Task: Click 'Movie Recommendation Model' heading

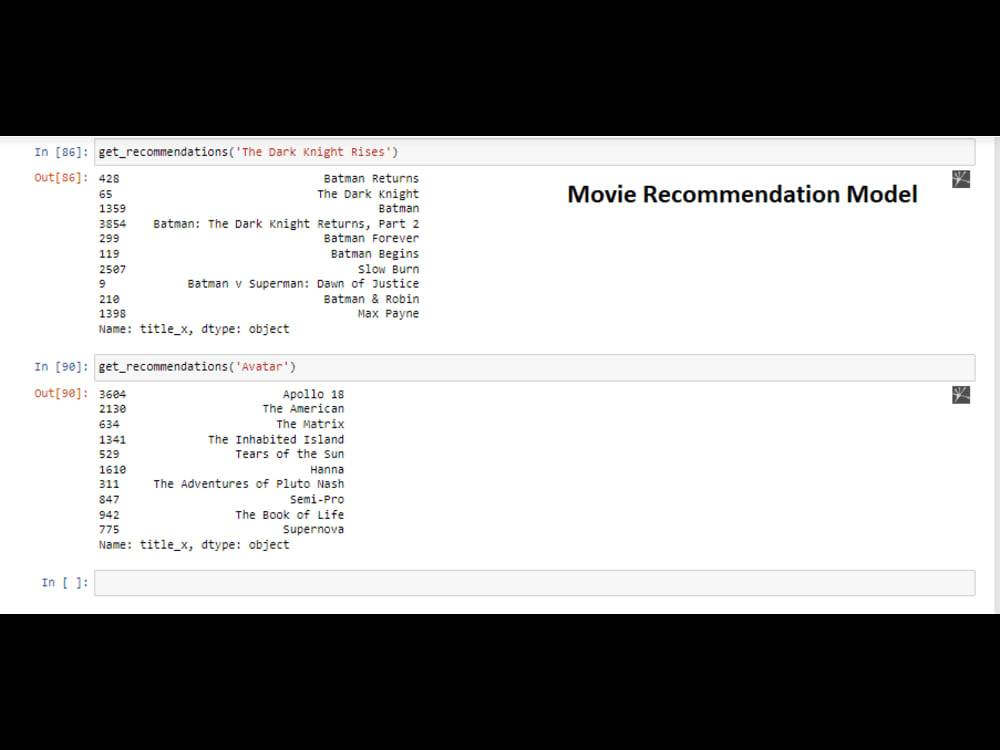Action: [x=742, y=195]
